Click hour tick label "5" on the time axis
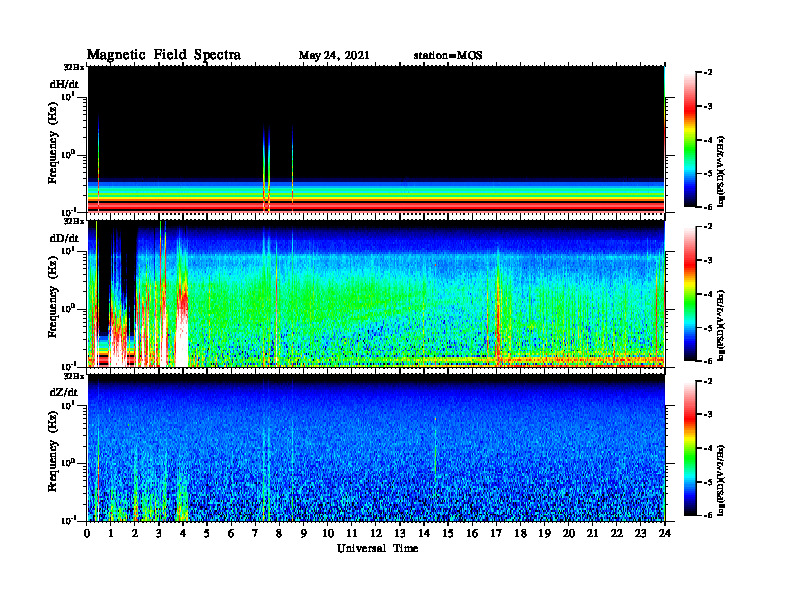This screenshot has width=792, height=612. [x=207, y=533]
